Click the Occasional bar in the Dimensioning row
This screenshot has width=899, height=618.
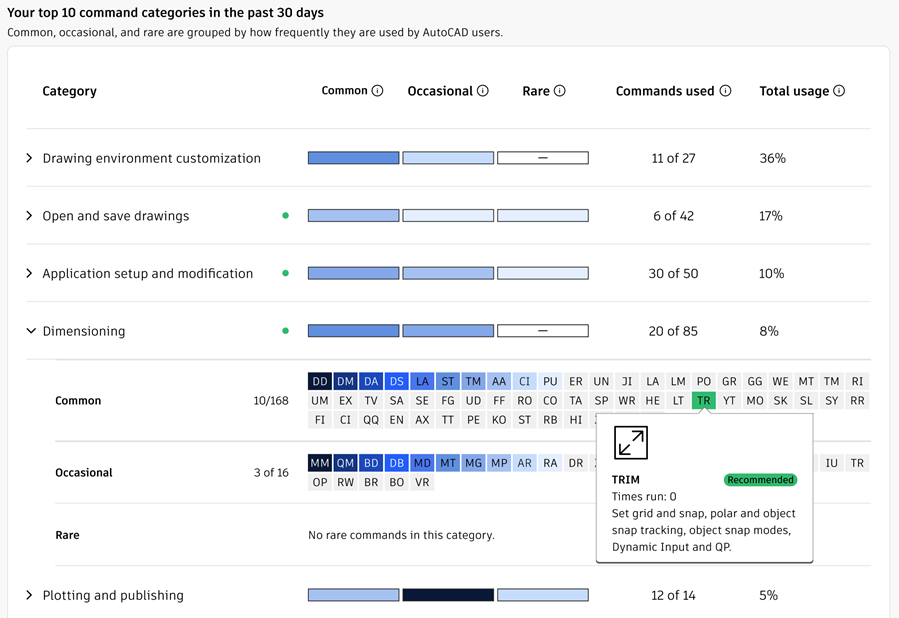(x=448, y=331)
